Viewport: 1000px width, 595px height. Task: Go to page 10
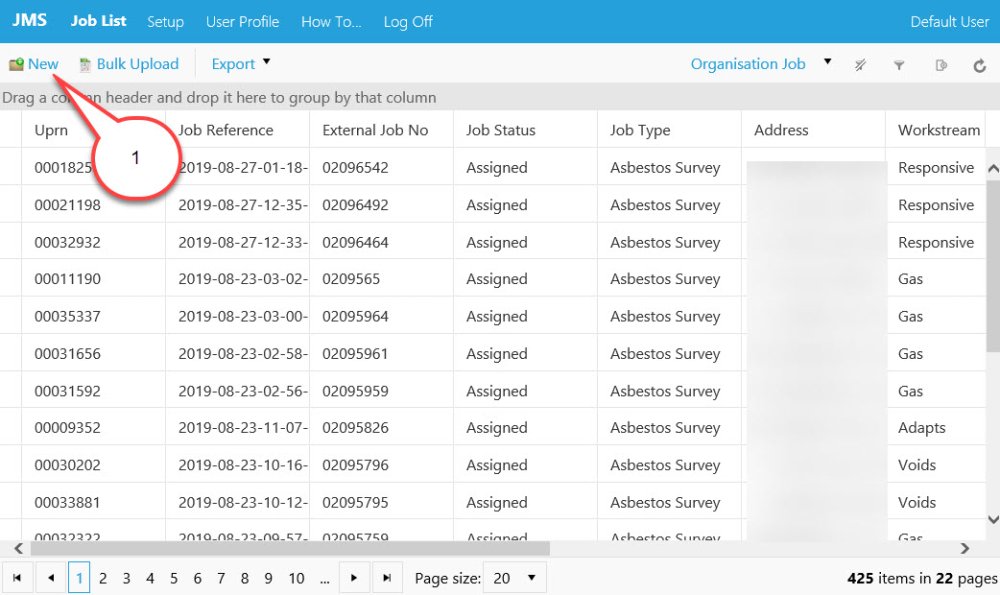coord(297,578)
